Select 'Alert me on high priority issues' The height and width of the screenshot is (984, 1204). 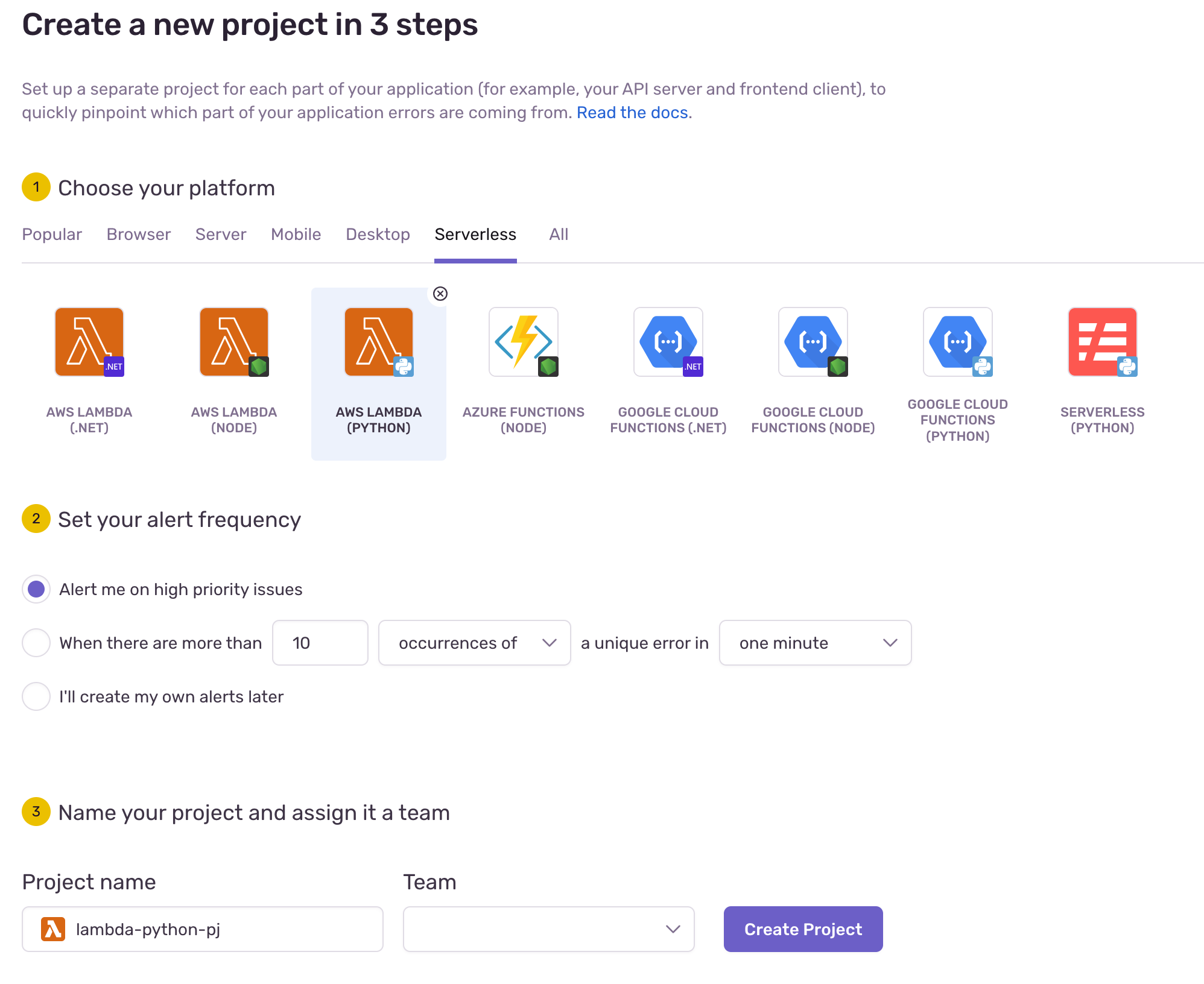[x=36, y=589]
